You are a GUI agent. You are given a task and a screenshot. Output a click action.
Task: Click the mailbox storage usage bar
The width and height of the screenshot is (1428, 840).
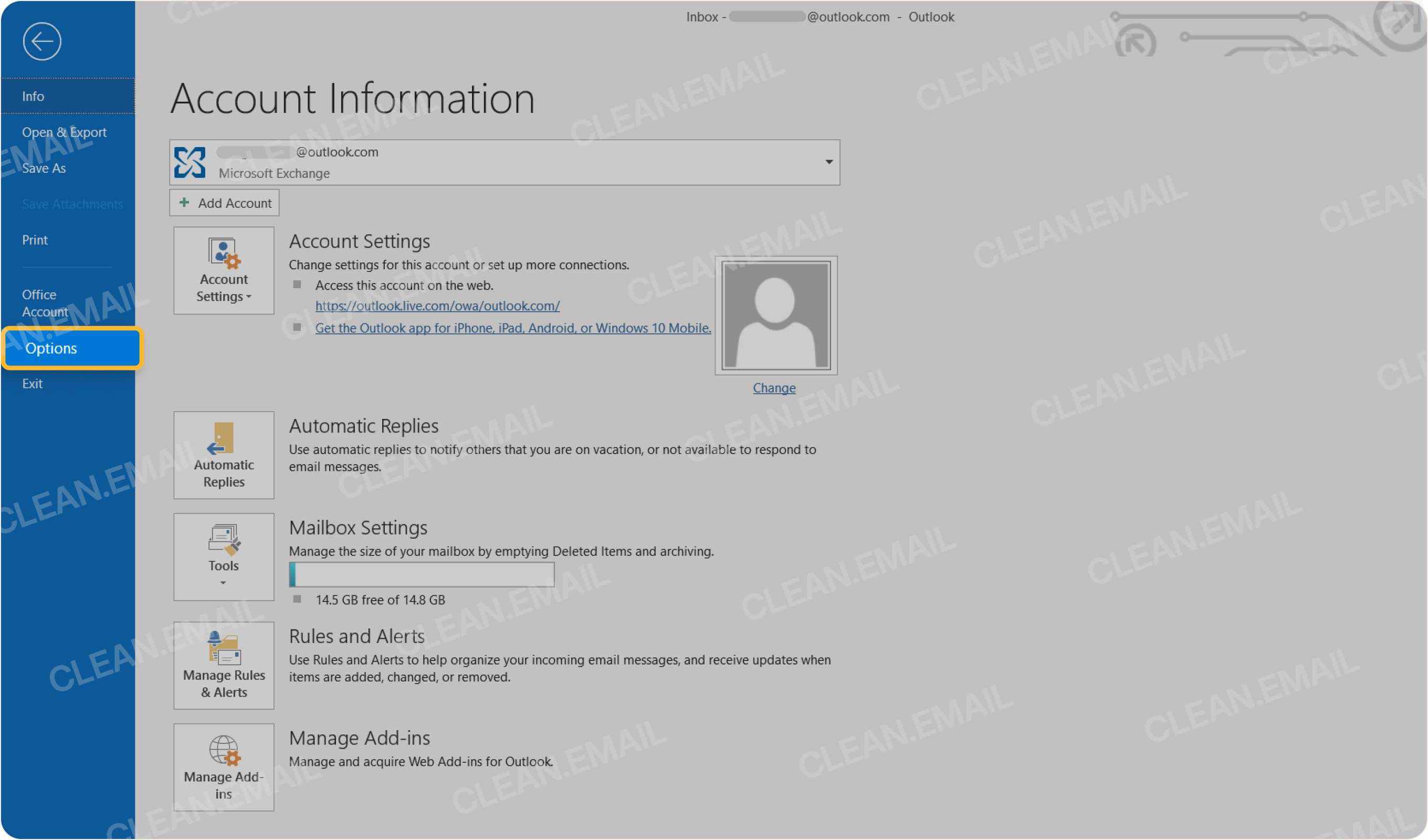coord(422,574)
